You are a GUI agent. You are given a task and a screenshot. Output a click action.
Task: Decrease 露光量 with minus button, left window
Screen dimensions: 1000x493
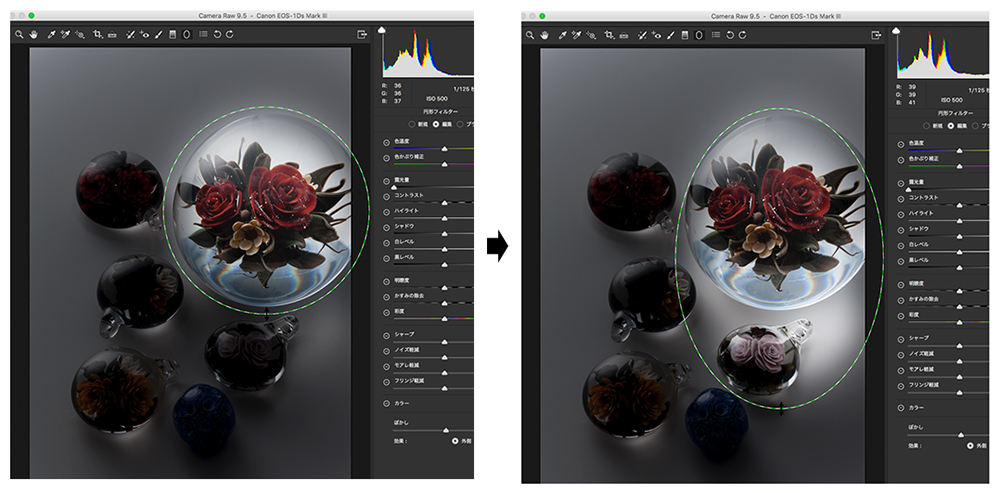tap(386, 181)
